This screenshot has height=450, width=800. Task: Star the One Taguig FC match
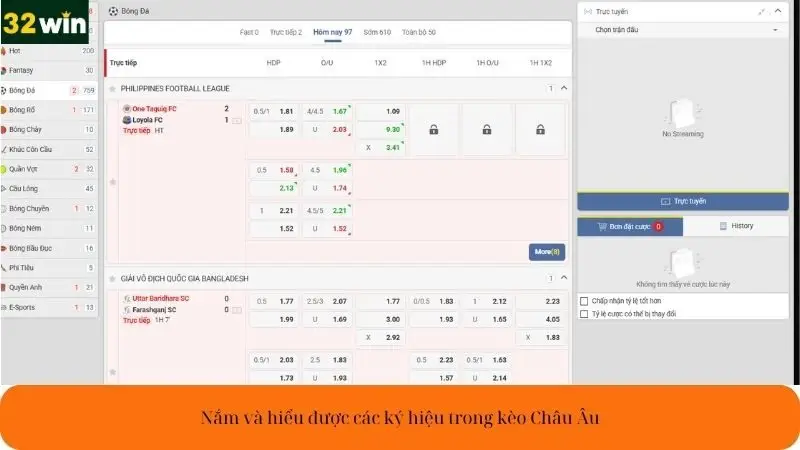click(x=113, y=182)
